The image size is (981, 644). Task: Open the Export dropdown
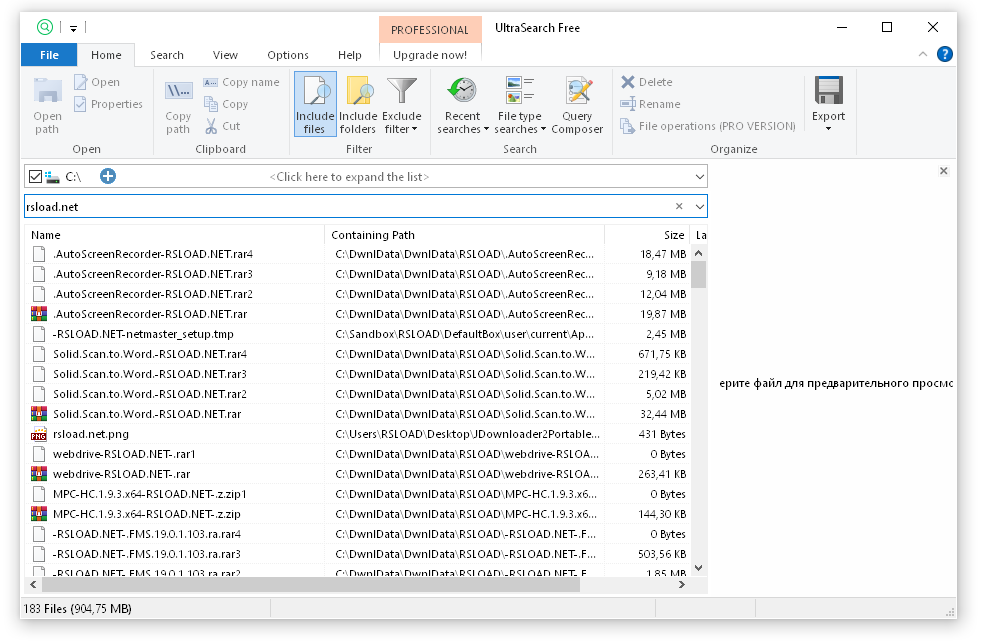828,104
